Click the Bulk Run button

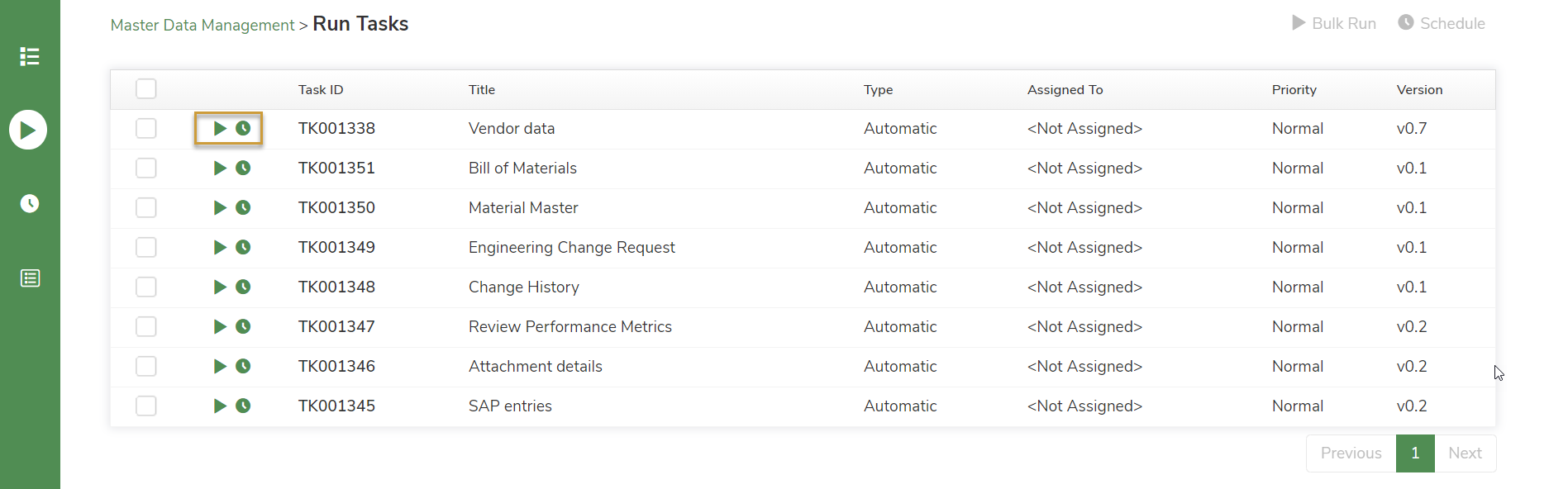(1333, 23)
